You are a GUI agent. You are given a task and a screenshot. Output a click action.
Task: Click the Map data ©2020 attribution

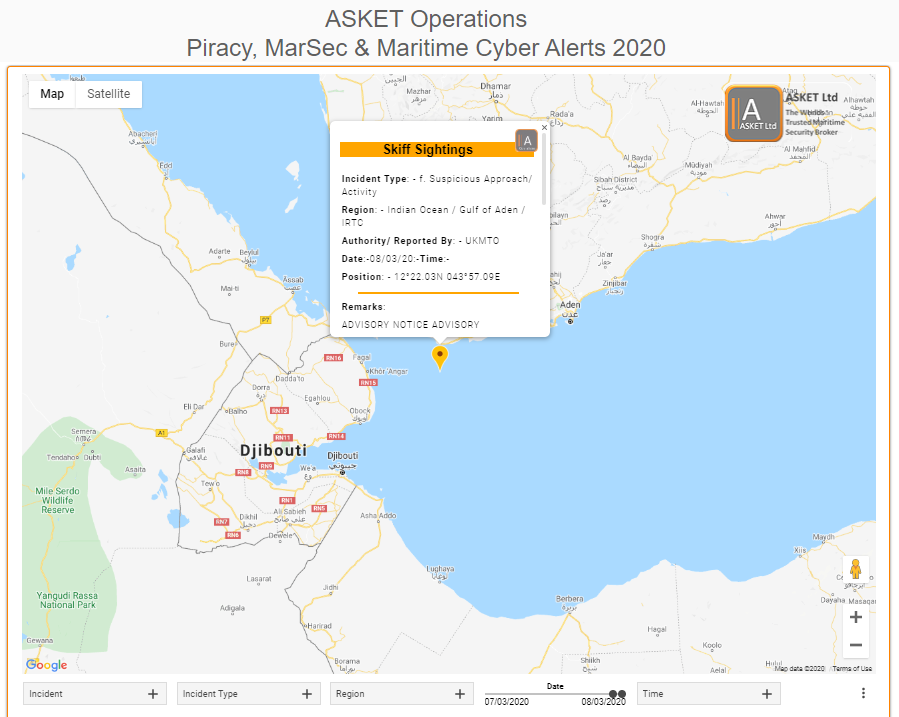point(799,668)
